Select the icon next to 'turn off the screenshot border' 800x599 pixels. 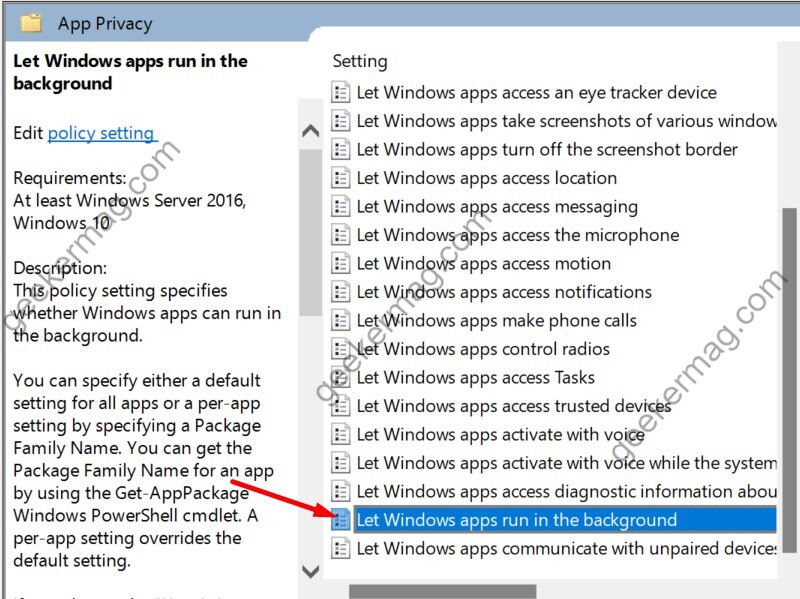click(x=340, y=149)
